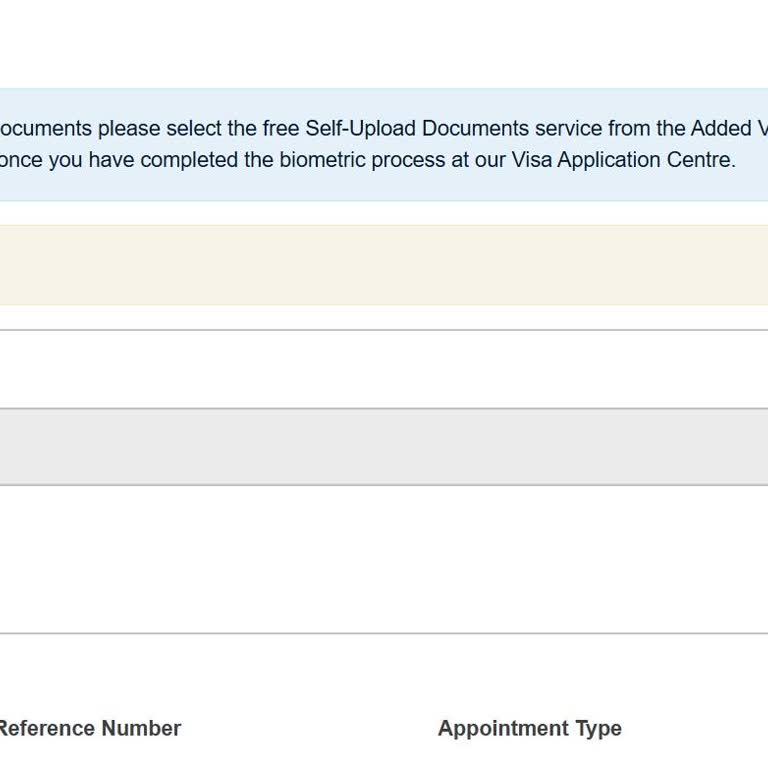Click the gray shaded table row
Viewport: 768px width, 768px height.
point(384,447)
